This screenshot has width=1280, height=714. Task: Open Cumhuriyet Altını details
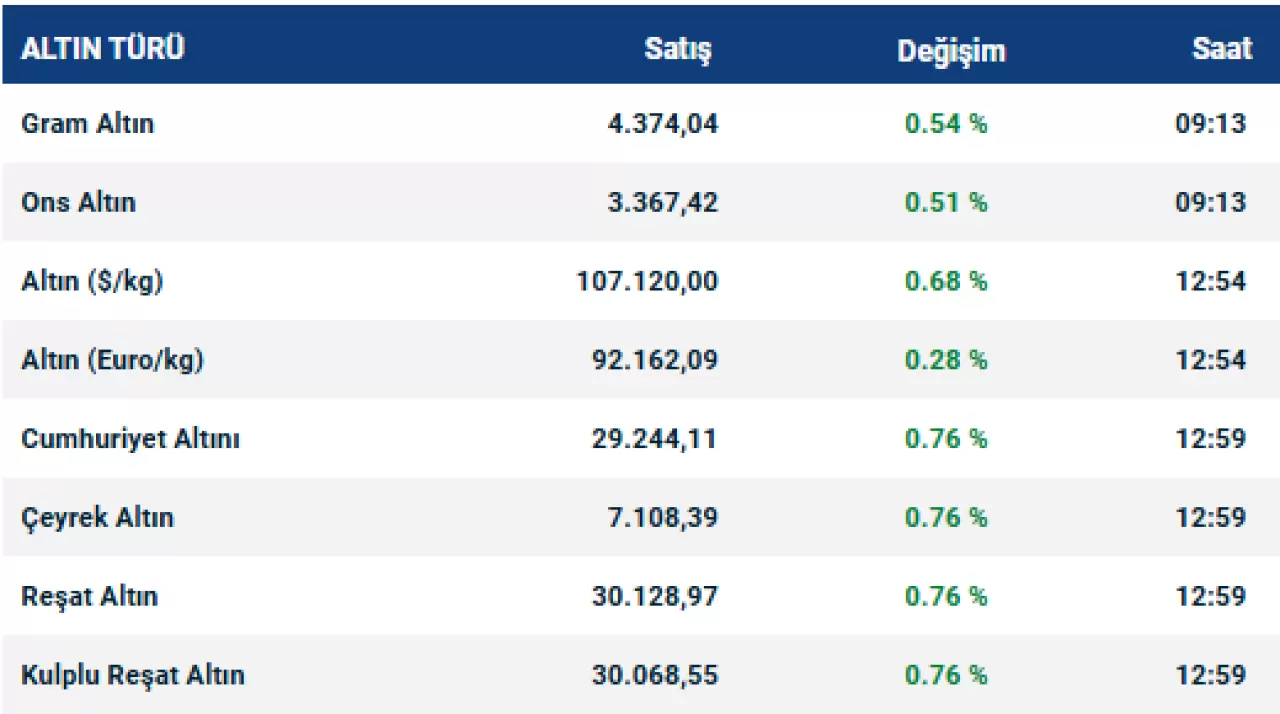click(x=130, y=439)
